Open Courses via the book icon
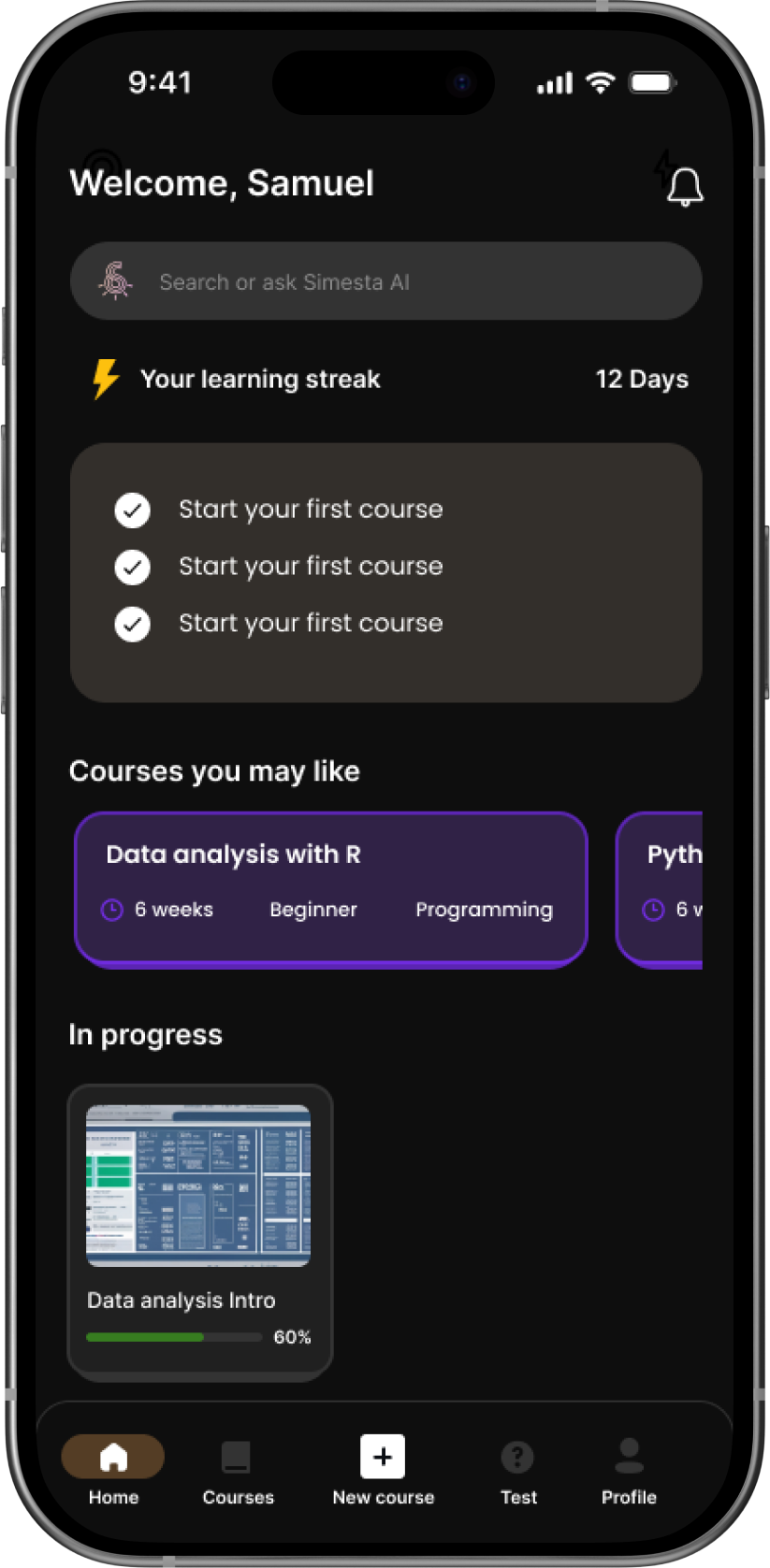The image size is (770, 1568). [x=236, y=1457]
